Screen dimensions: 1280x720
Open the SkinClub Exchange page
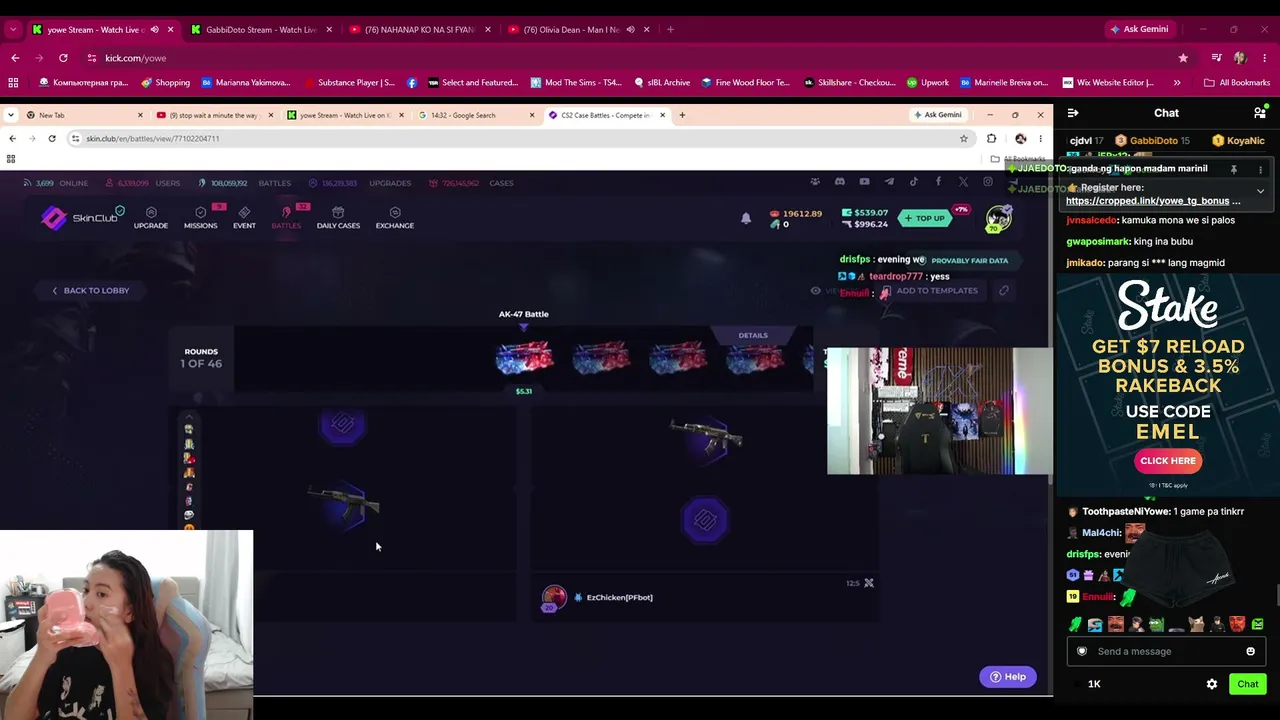click(x=395, y=217)
